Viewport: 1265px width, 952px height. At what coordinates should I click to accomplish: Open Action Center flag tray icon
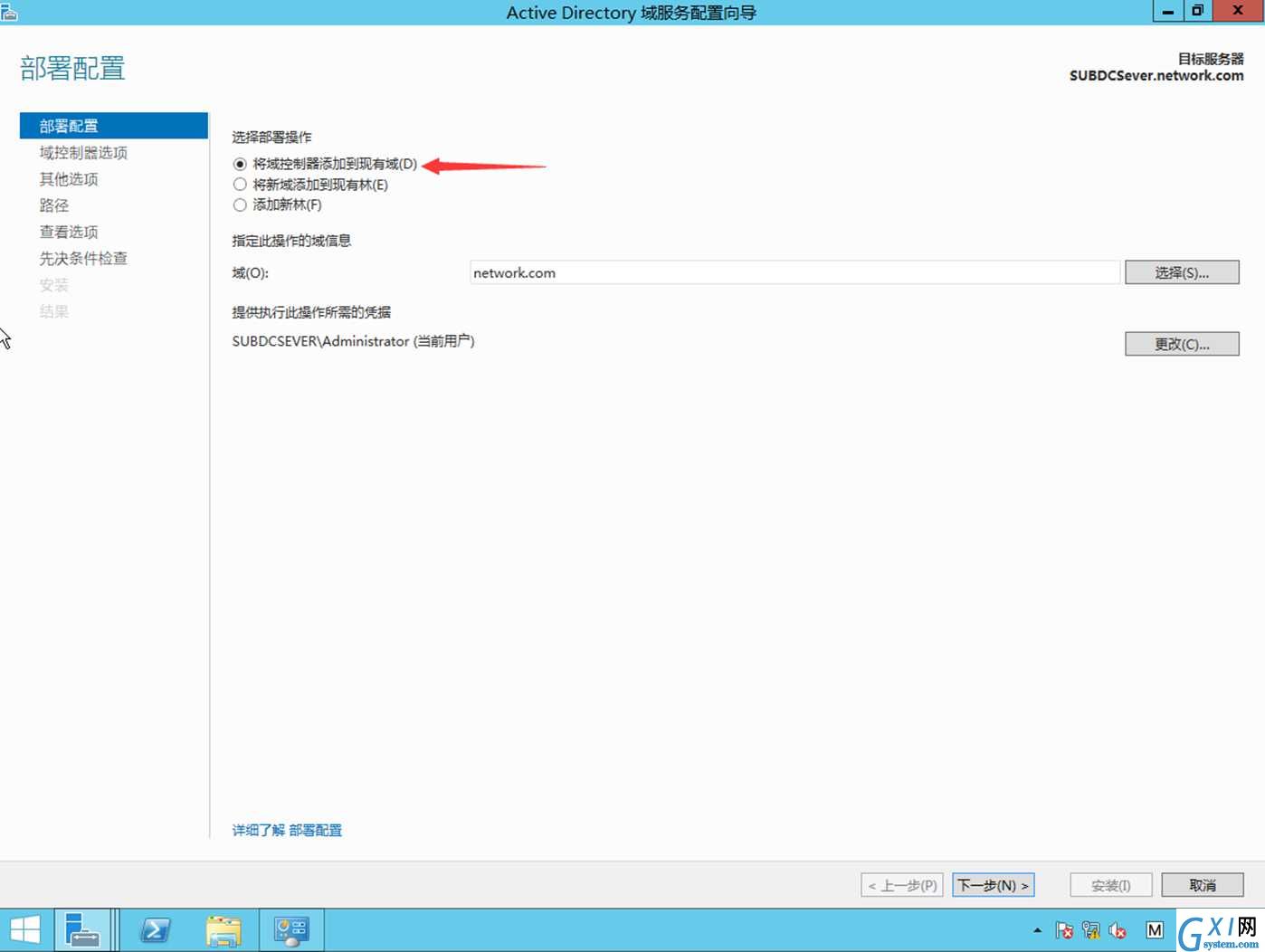(1065, 930)
